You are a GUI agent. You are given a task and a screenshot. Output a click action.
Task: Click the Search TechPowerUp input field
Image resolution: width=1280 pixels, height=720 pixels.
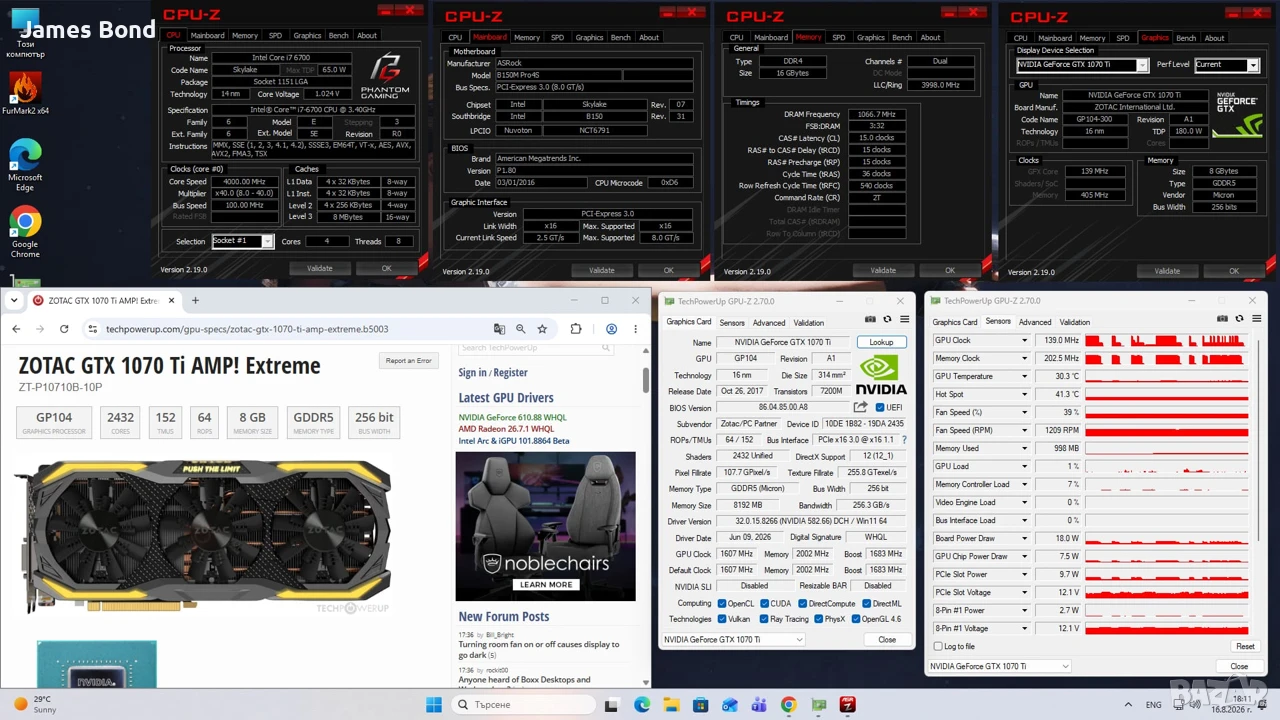535,348
